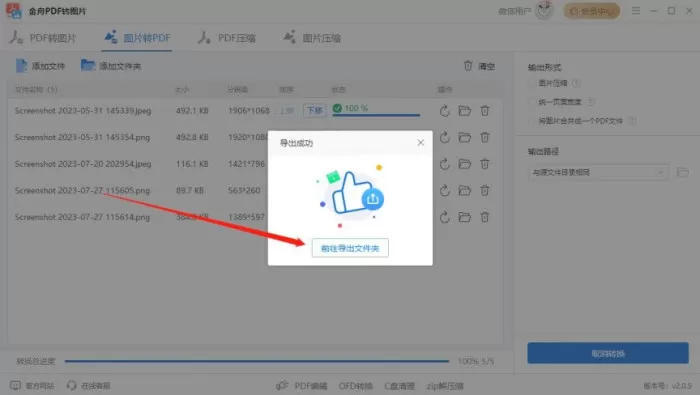Select file name Screenshot 2023-07-27 115614.png

tap(82, 217)
